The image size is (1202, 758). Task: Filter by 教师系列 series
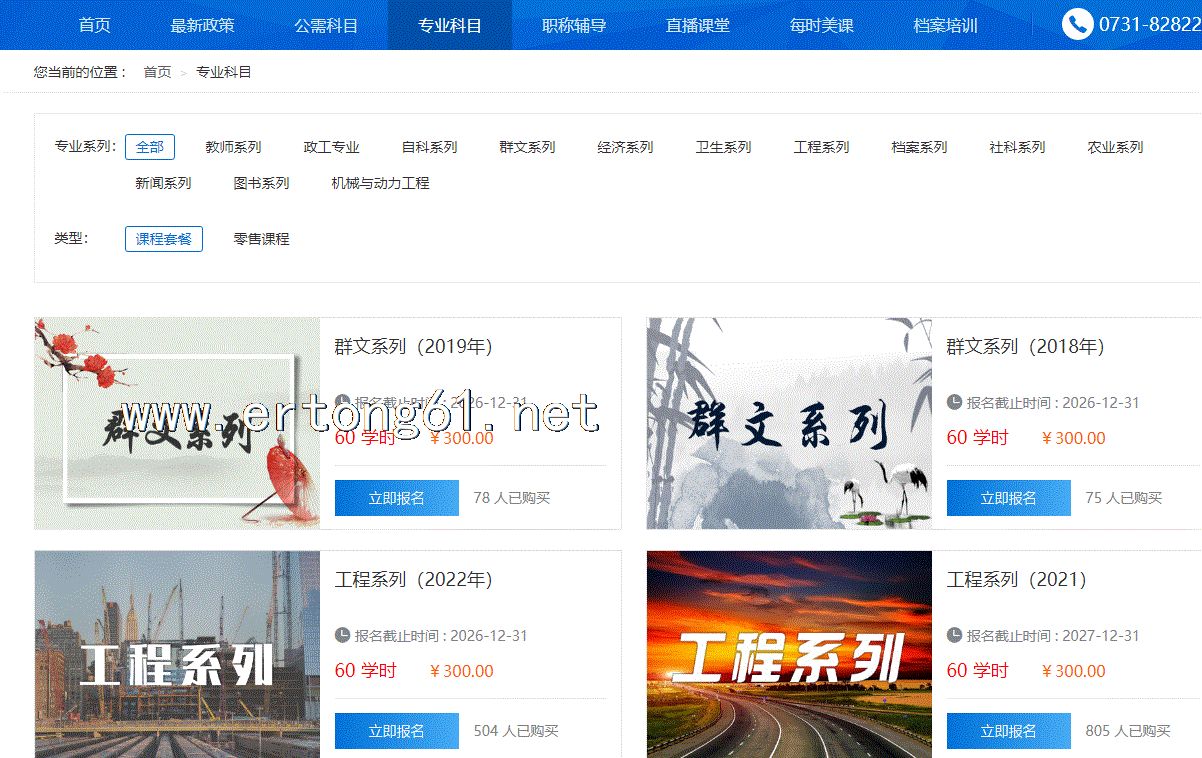click(x=233, y=147)
